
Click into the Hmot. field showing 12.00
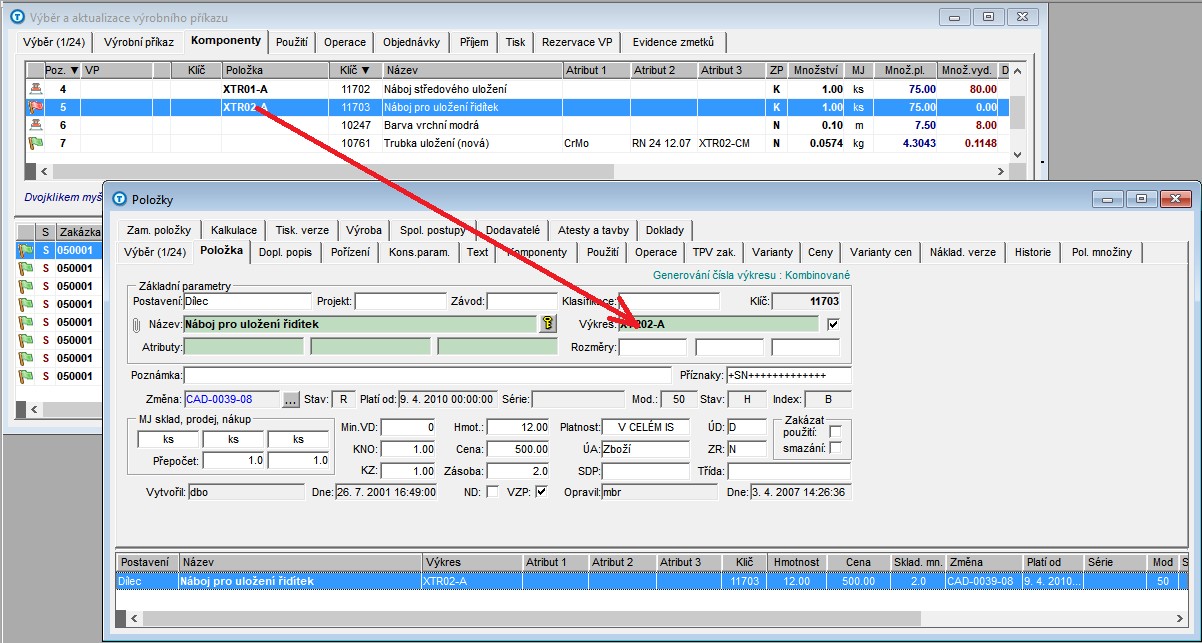click(518, 427)
